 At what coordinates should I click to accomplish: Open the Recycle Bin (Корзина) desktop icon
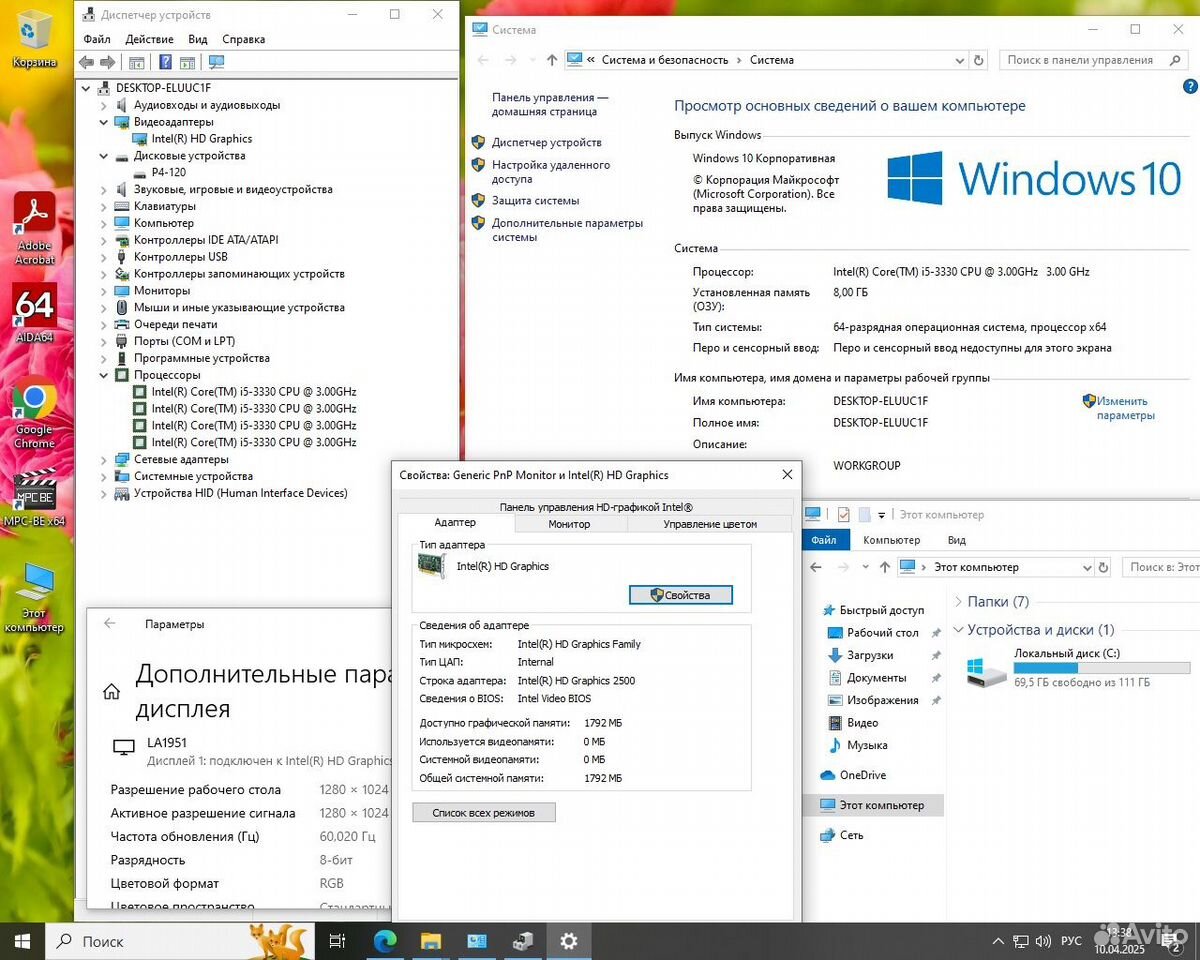[x=35, y=40]
